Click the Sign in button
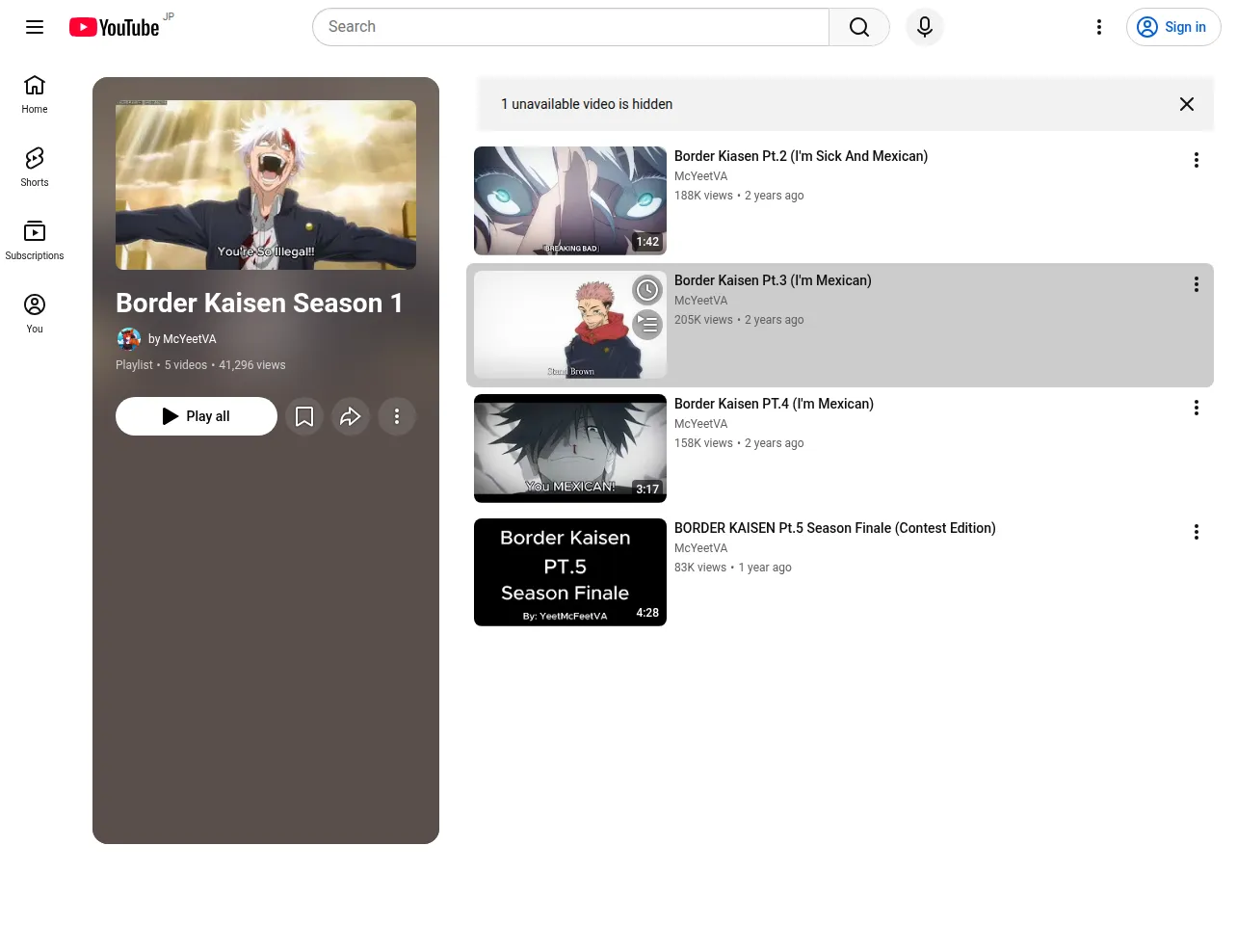This screenshot has width=1237, height=952. point(1173,27)
